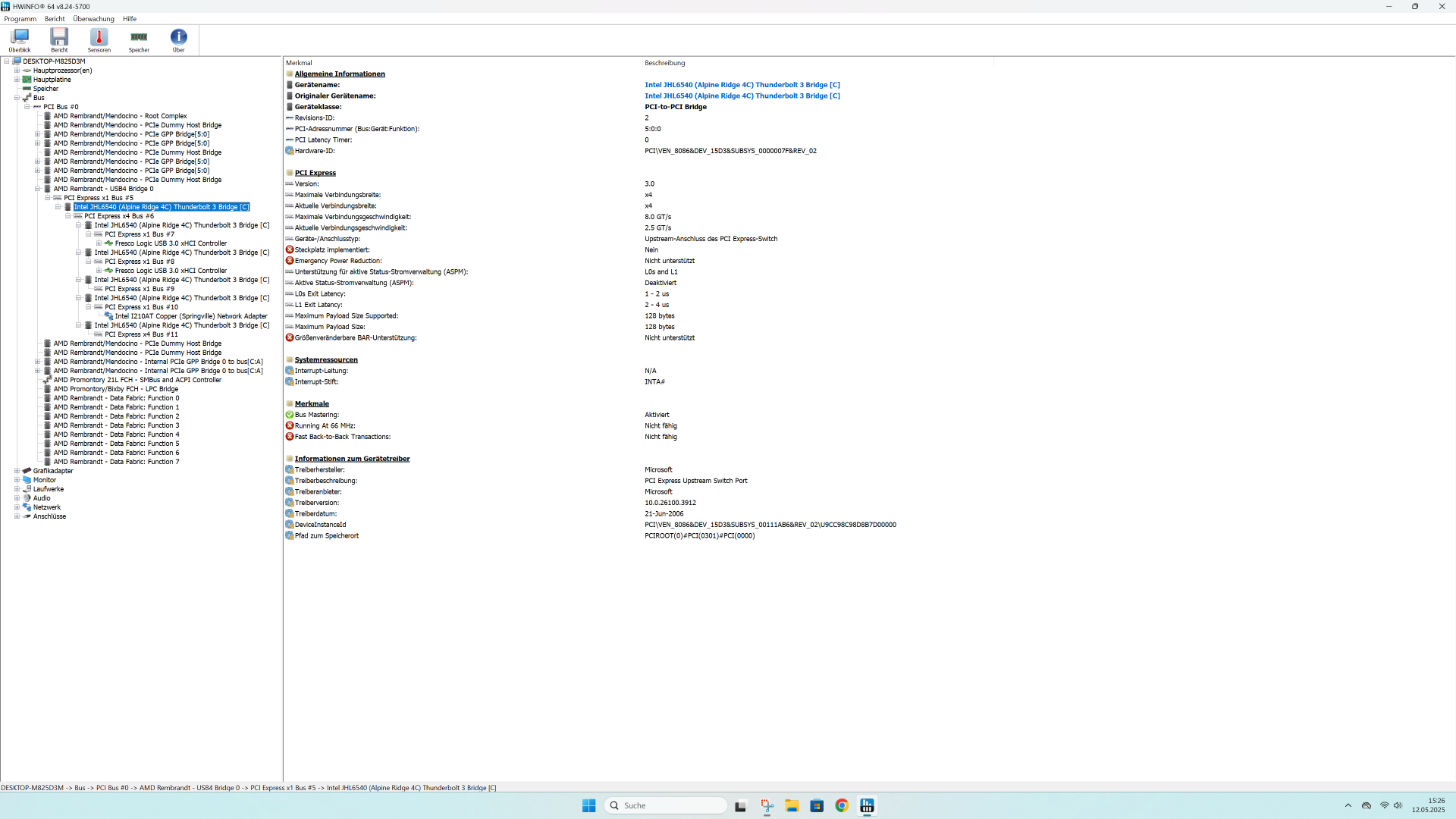The height and width of the screenshot is (819, 1456).
Task: Select the Anschlüsse ports icon
Action: point(27,516)
